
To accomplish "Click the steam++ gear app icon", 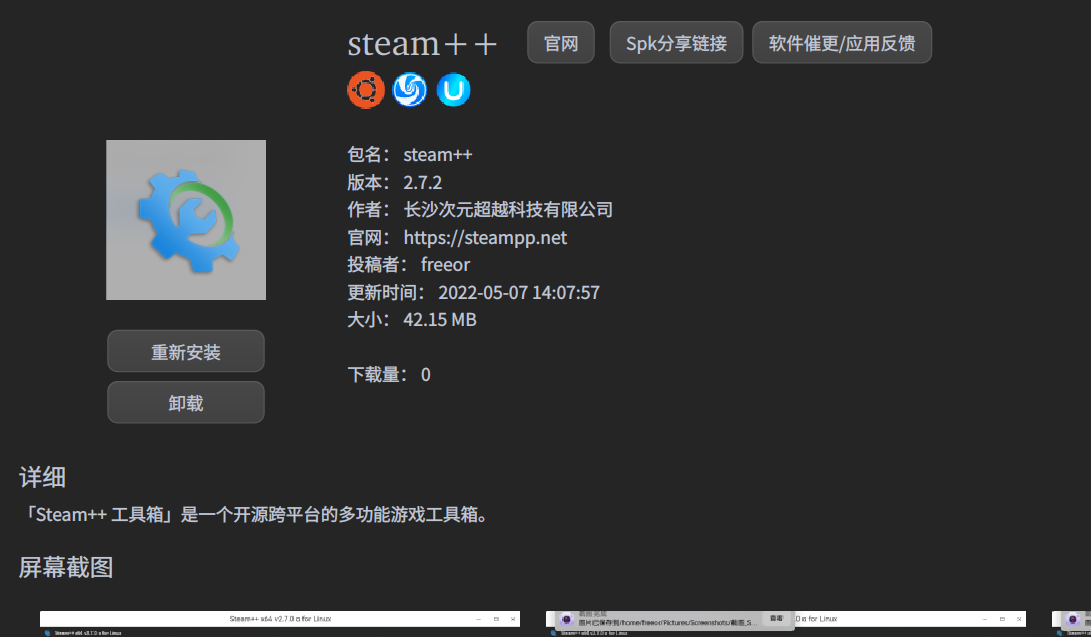I will pos(186,220).
